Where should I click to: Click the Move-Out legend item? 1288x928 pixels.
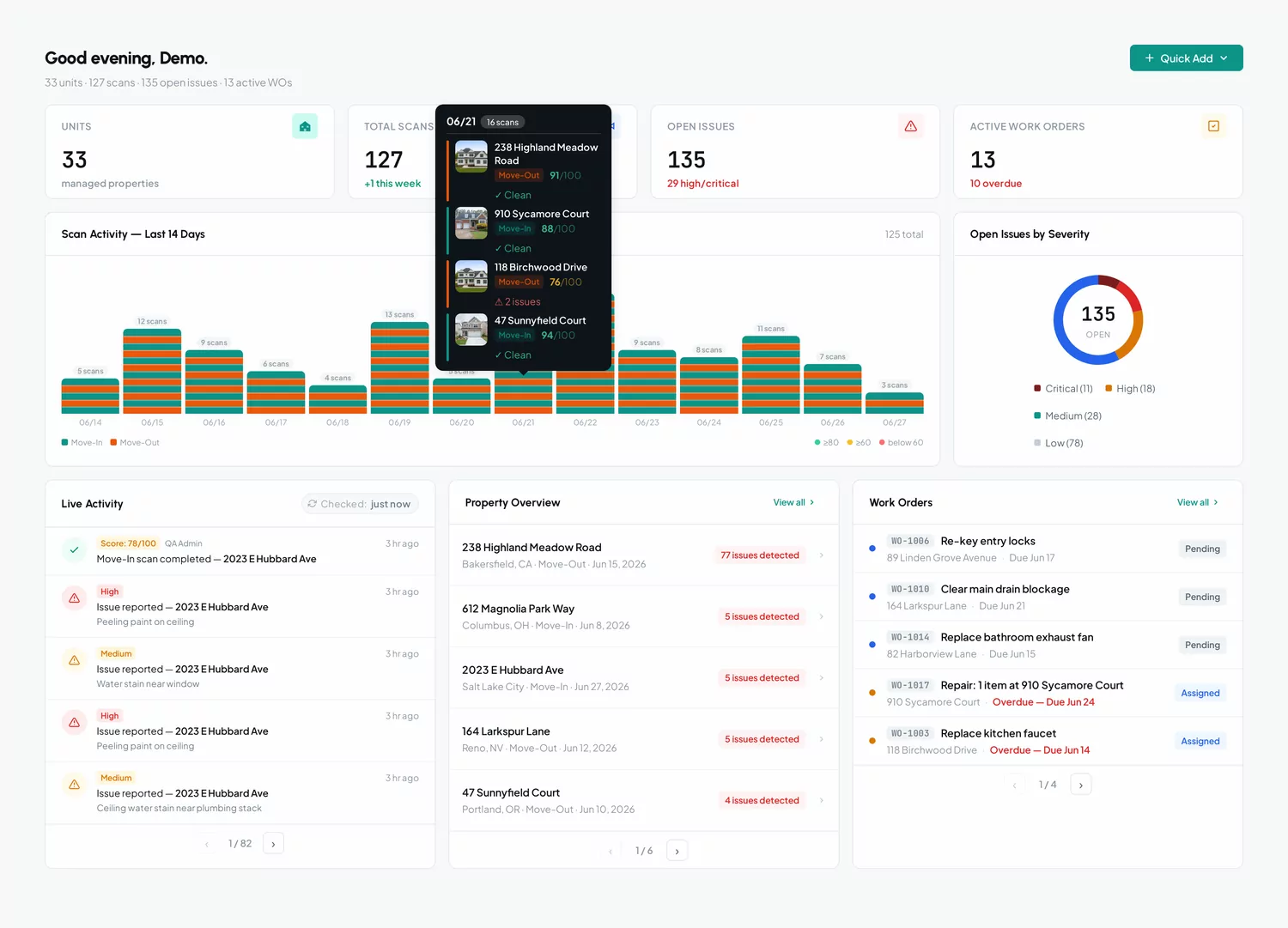pos(135,443)
